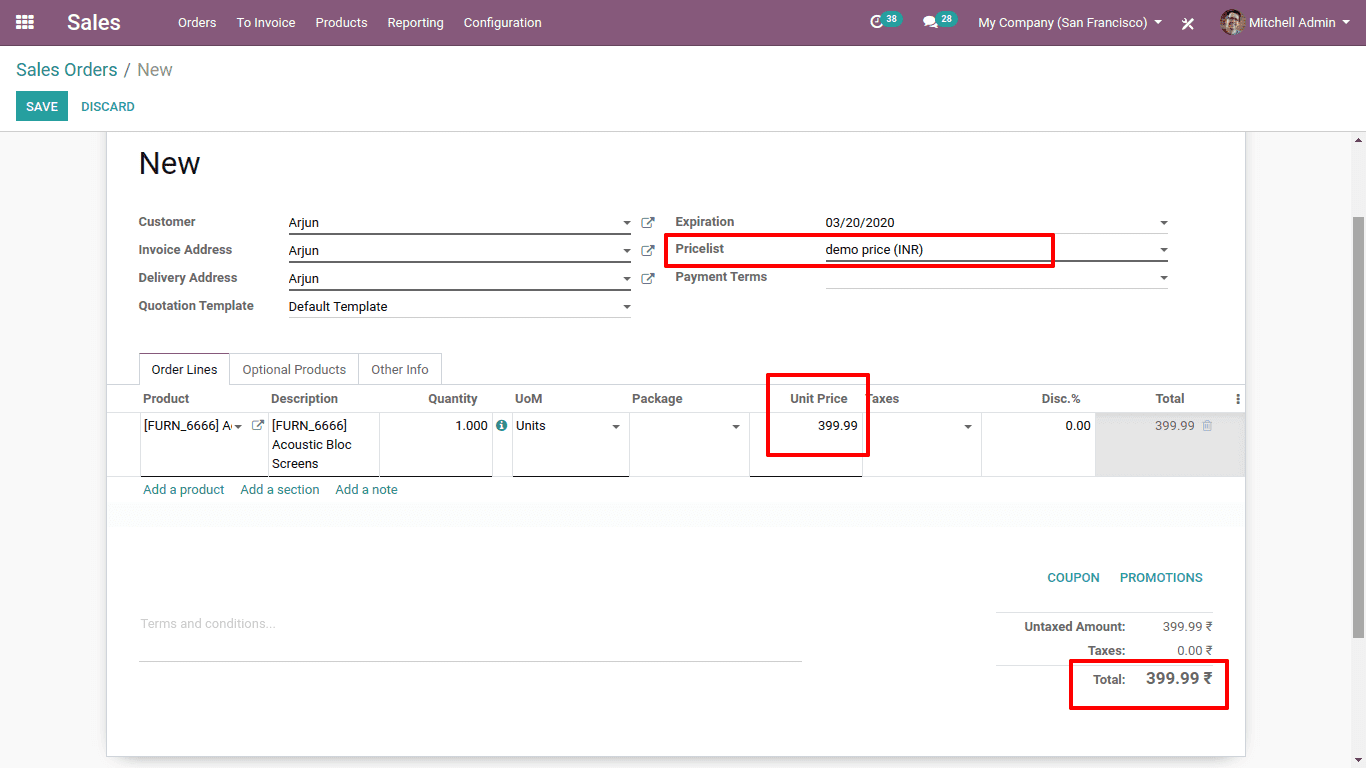Click the COUPON button
The height and width of the screenshot is (768, 1366).
[1073, 578]
